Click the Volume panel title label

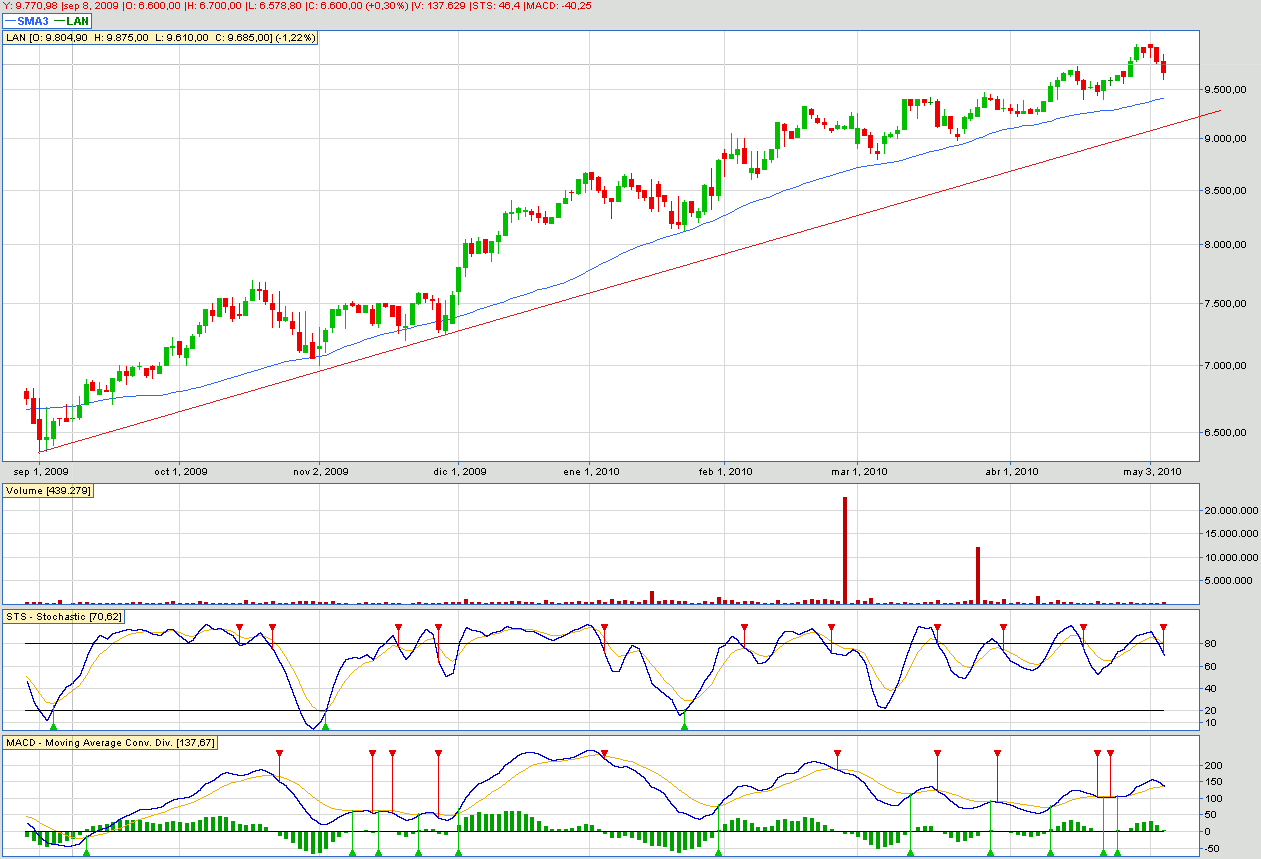point(49,491)
